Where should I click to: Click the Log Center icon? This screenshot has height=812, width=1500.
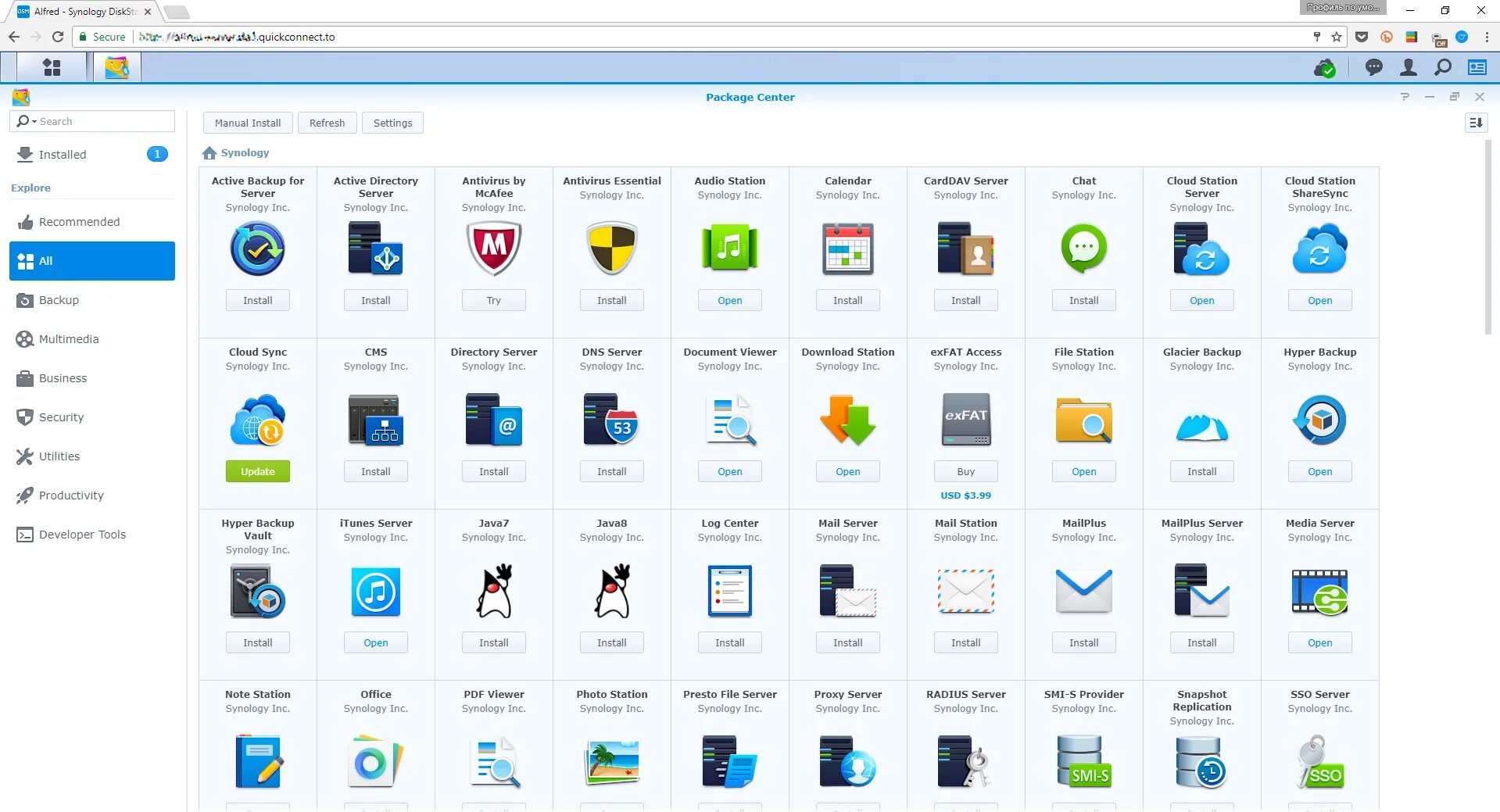pyautogui.click(x=730, y=592)
